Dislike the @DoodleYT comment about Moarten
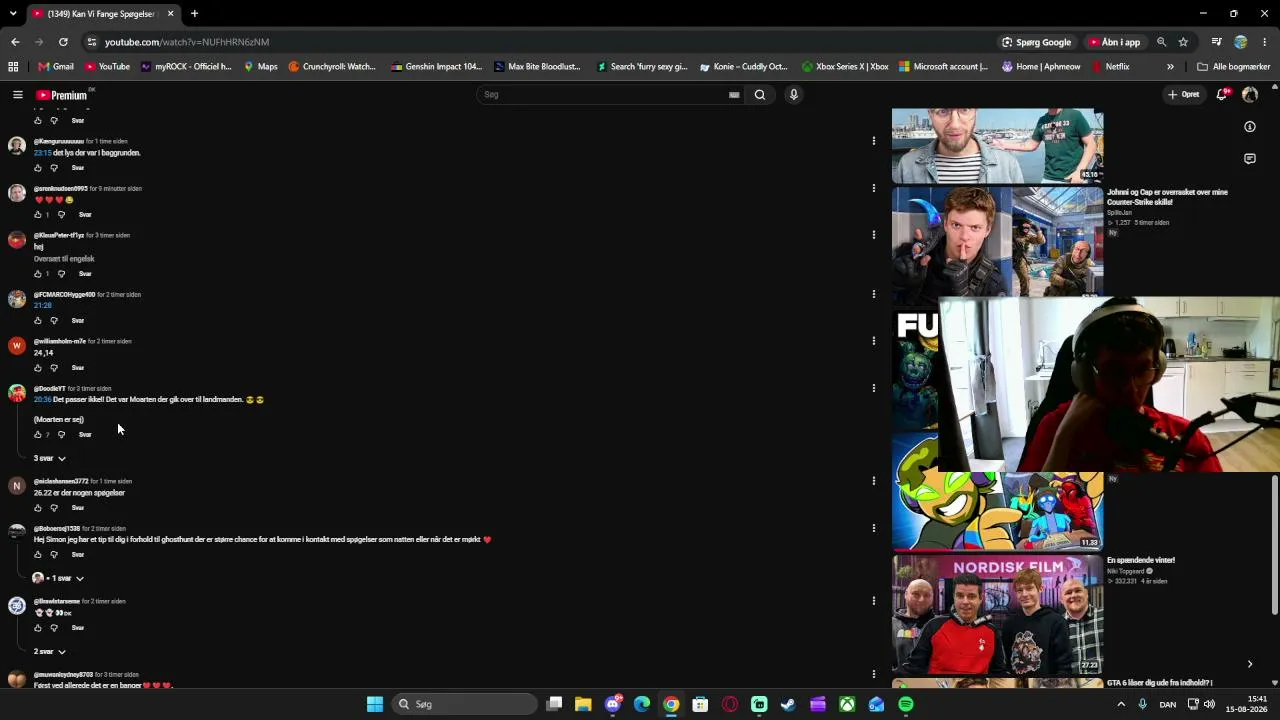Screen dimensions: 1280x720 [x=61, y=435]
